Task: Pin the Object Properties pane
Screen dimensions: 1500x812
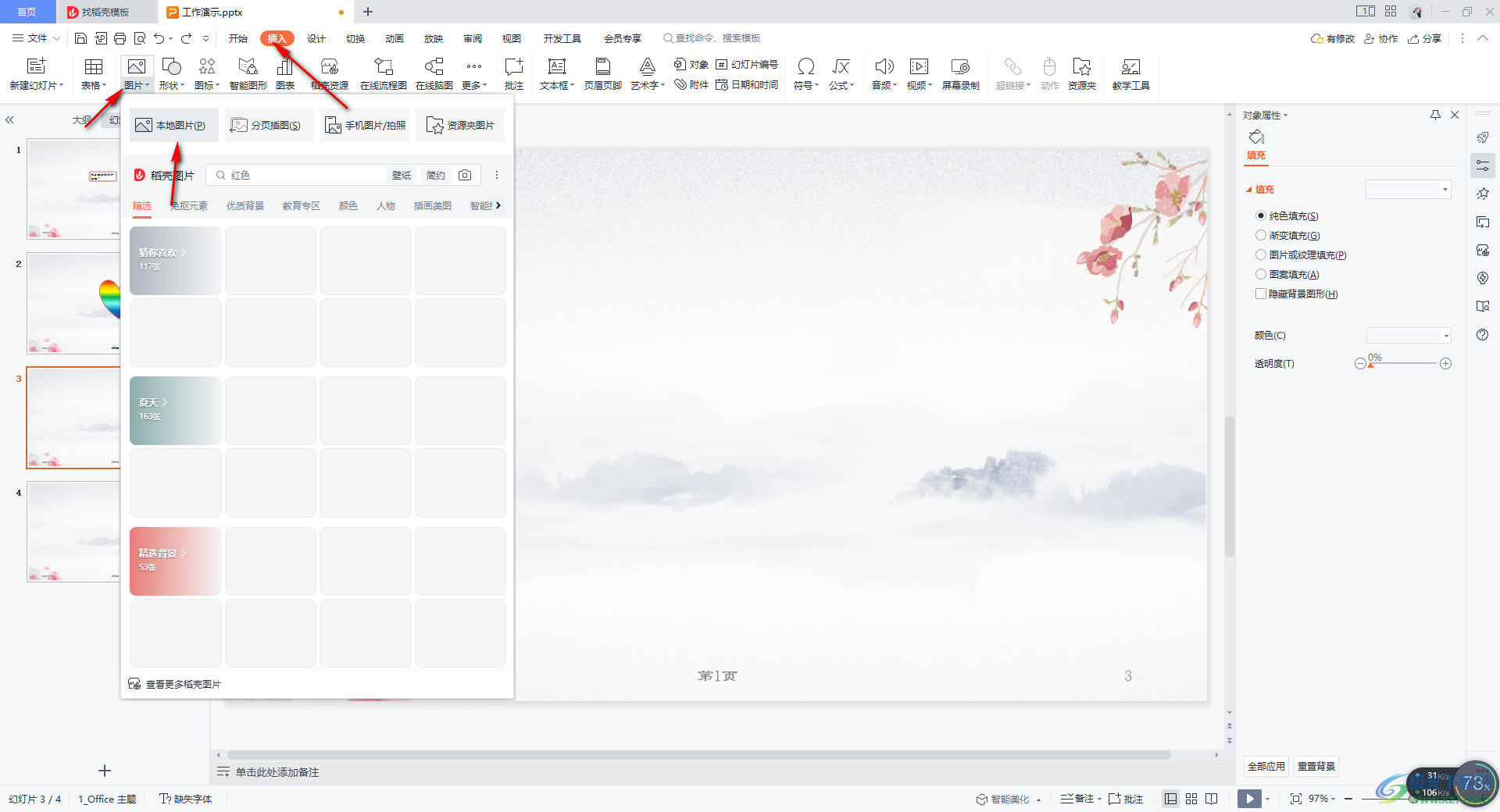Action: coord(1435,115)
